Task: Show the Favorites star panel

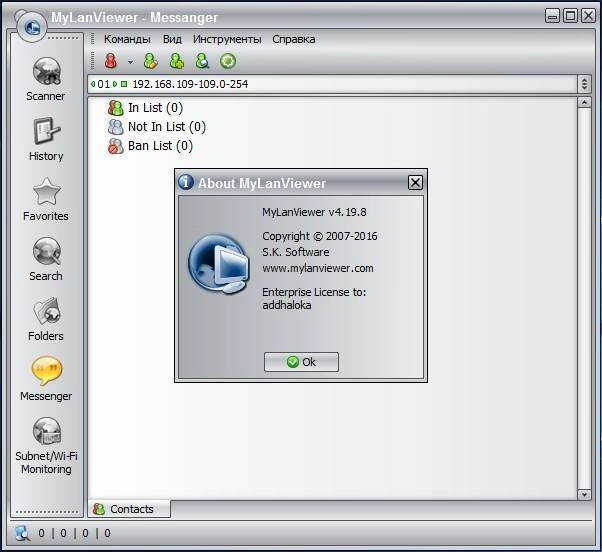Action: tap(46, 199)
